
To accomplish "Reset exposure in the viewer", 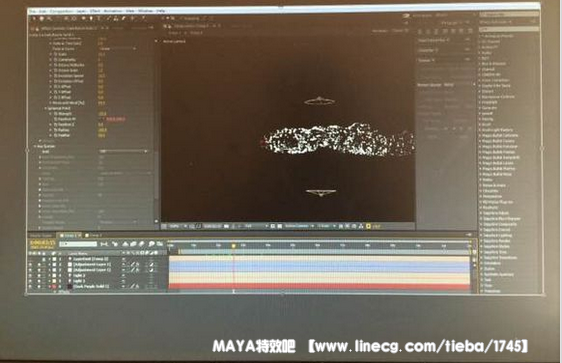I will 368,226.
